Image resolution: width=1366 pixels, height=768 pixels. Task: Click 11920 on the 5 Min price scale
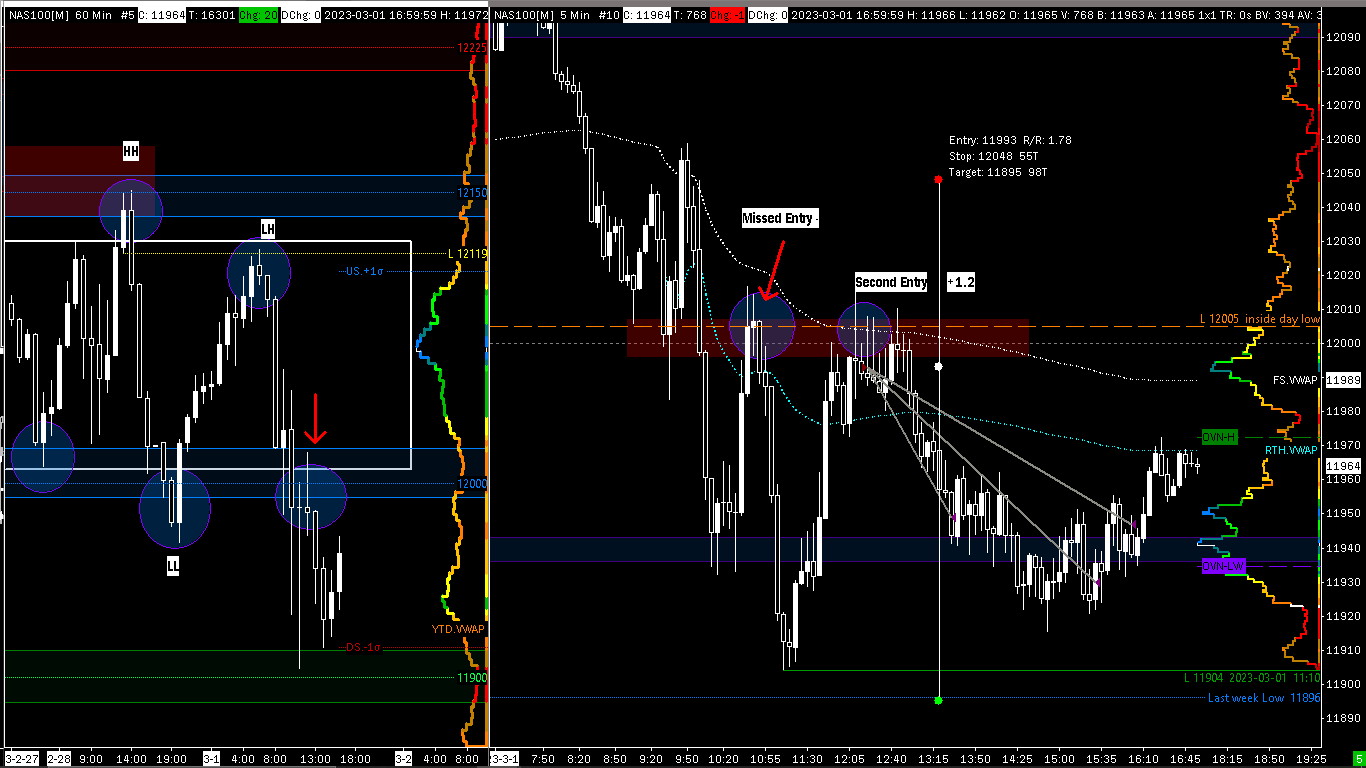[x=1342, y=616]
